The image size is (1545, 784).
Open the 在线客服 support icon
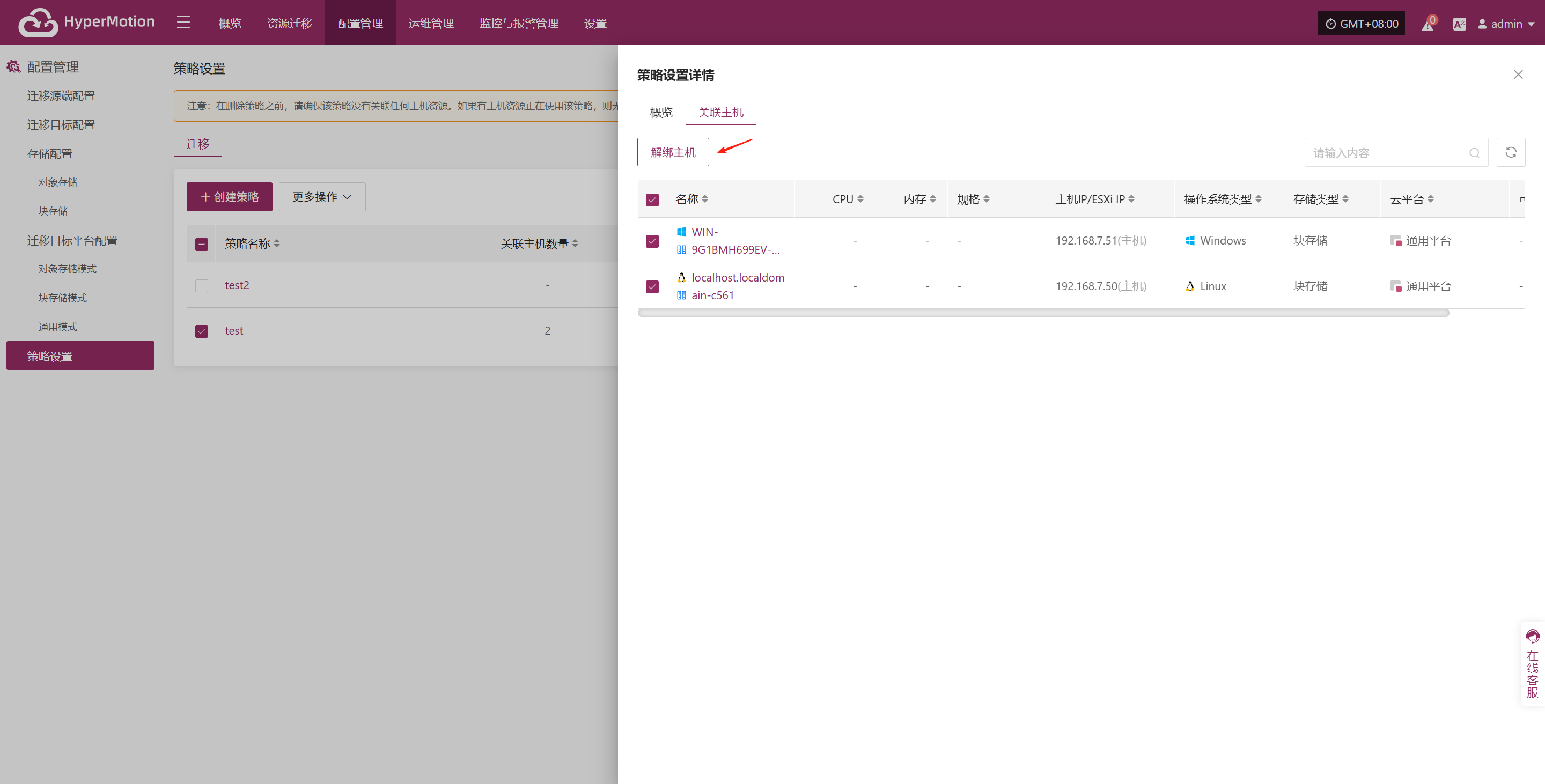point(1533,663)
